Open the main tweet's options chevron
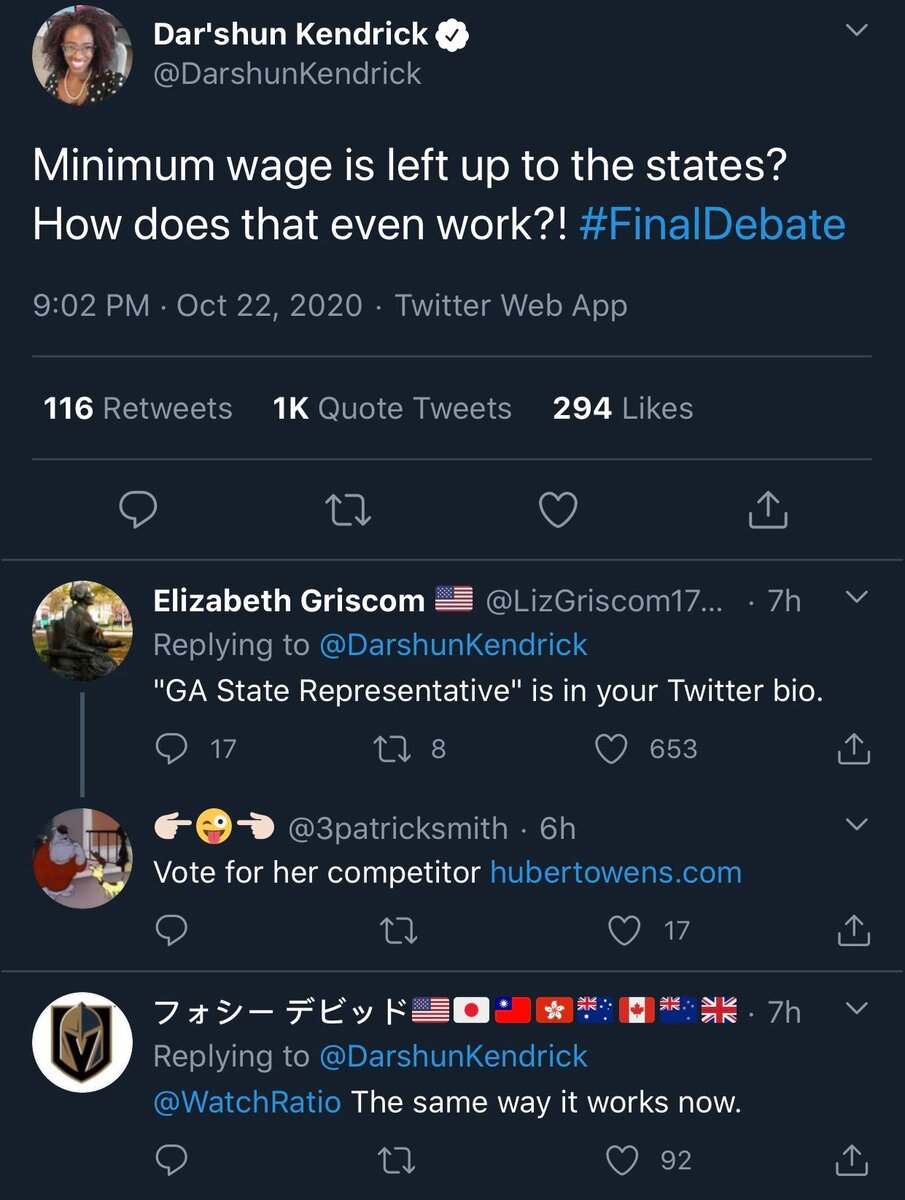Screen dimensions: 905x1200 point(856,31)
